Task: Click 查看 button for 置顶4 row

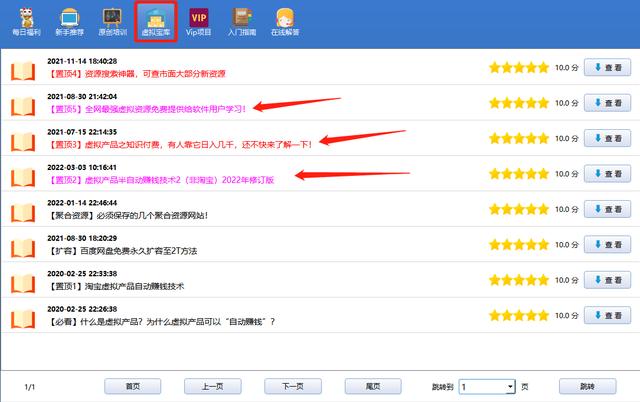Action: tap(607, 67)
